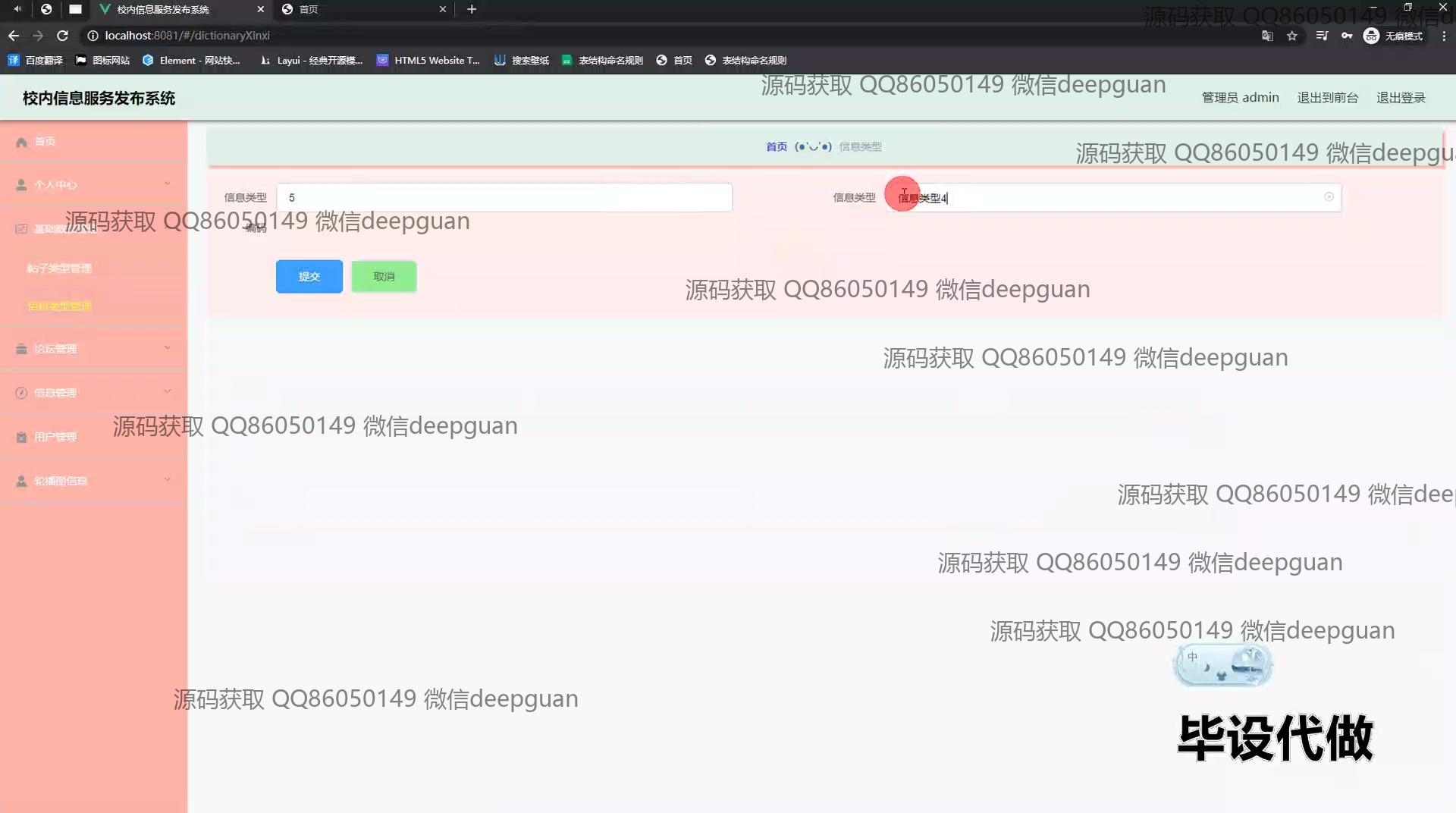
Task: Click the 退出登录 logout link
Action: [x=1401, y=98]
